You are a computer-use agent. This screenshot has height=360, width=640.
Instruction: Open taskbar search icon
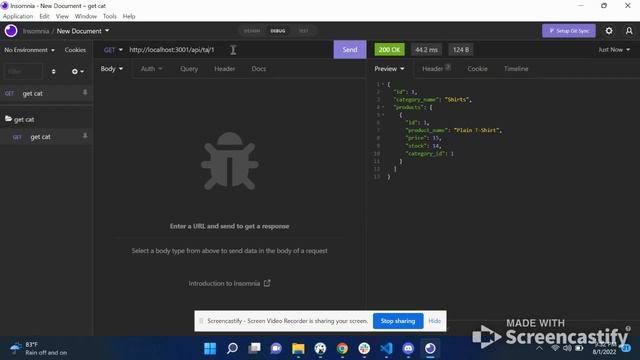point(232,348)
